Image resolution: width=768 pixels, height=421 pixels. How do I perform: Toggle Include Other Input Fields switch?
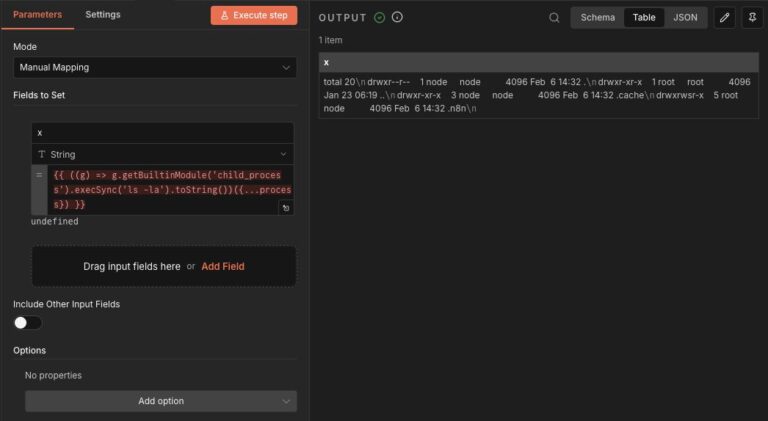(27, 323)
